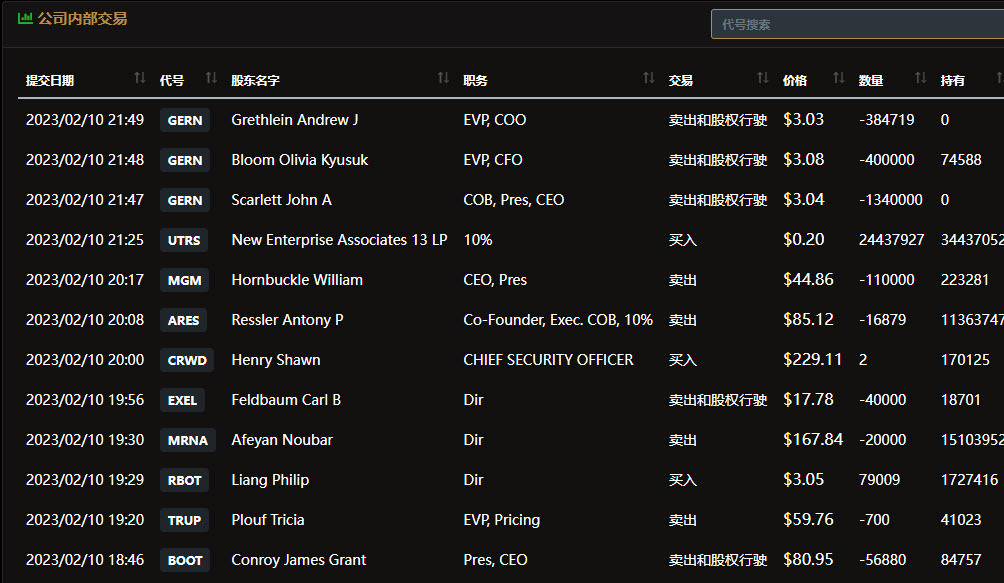Select shareholder name Hornbuckle William
1004x583 pixels.
point(297,280)
